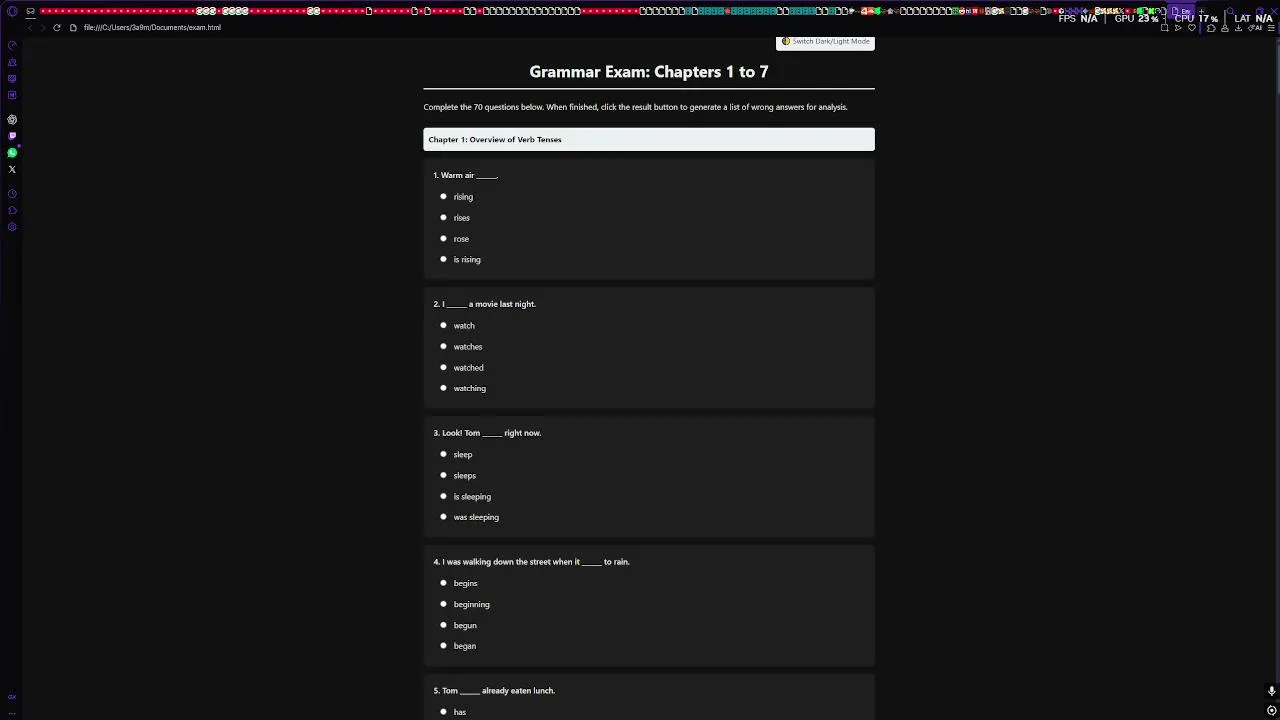The width and height of the screenshot is (1280, 720).
Task: Open a new tab with the plus
Action: [x=1201, y=11]
